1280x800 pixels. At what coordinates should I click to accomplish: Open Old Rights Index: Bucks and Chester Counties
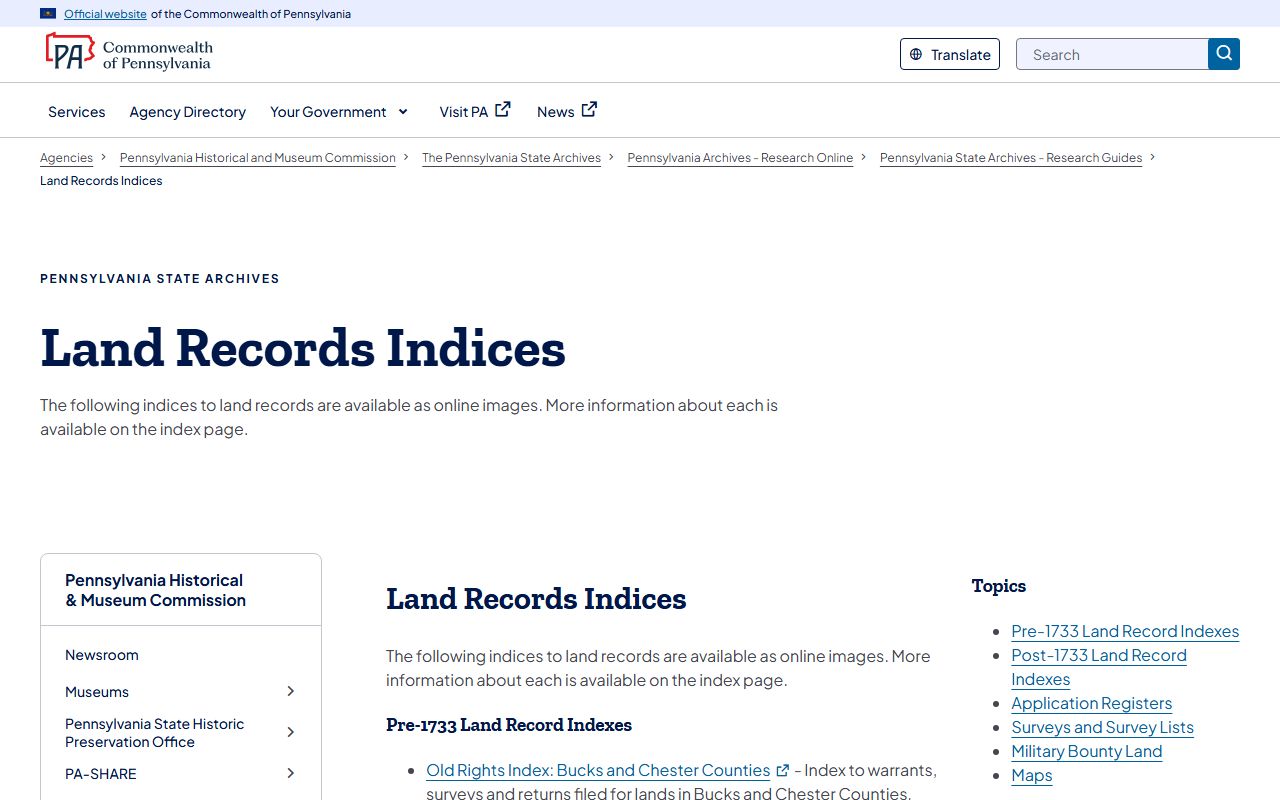(x=598, y=770)
